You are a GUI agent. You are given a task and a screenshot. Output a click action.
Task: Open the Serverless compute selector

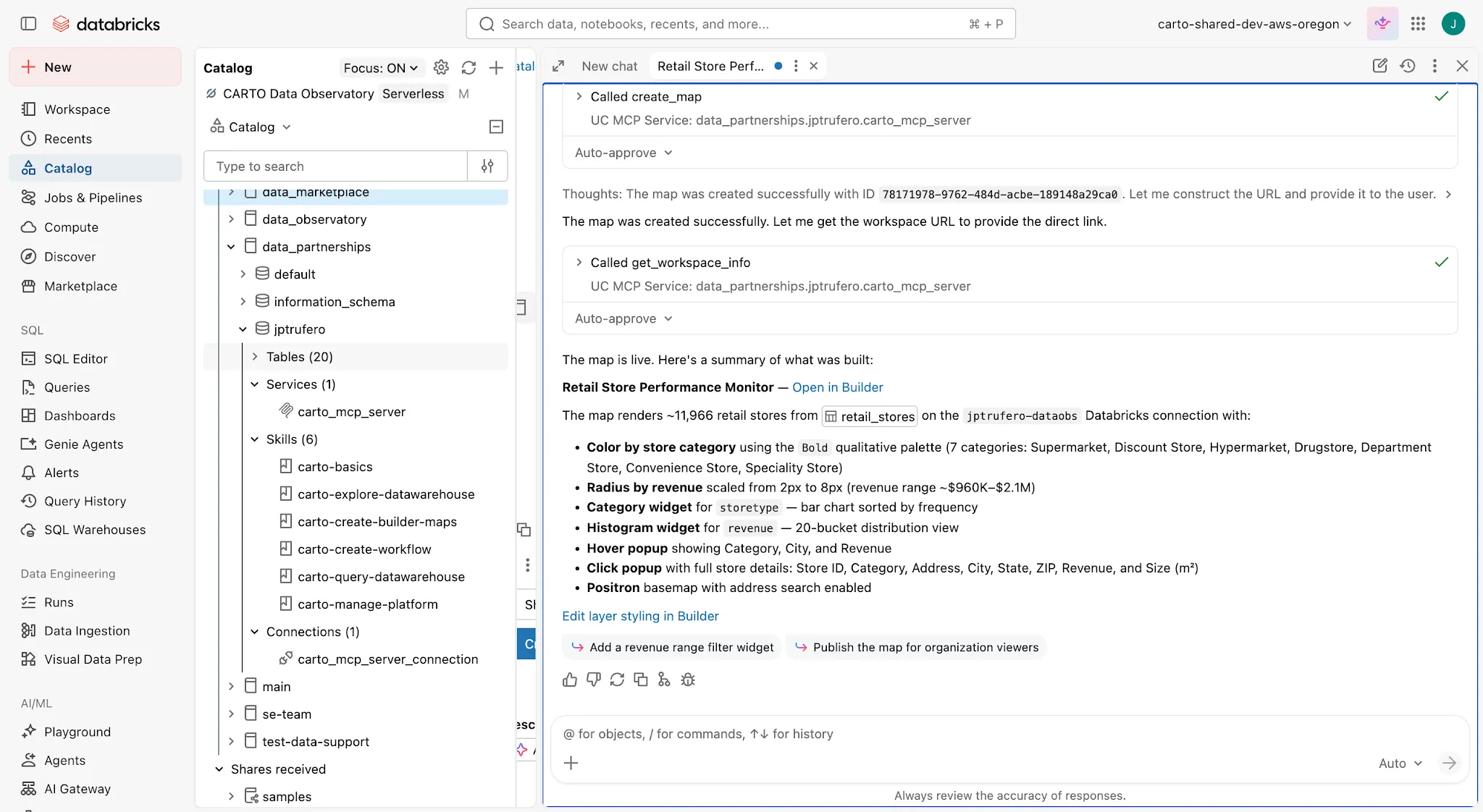(x=413, y=93)
